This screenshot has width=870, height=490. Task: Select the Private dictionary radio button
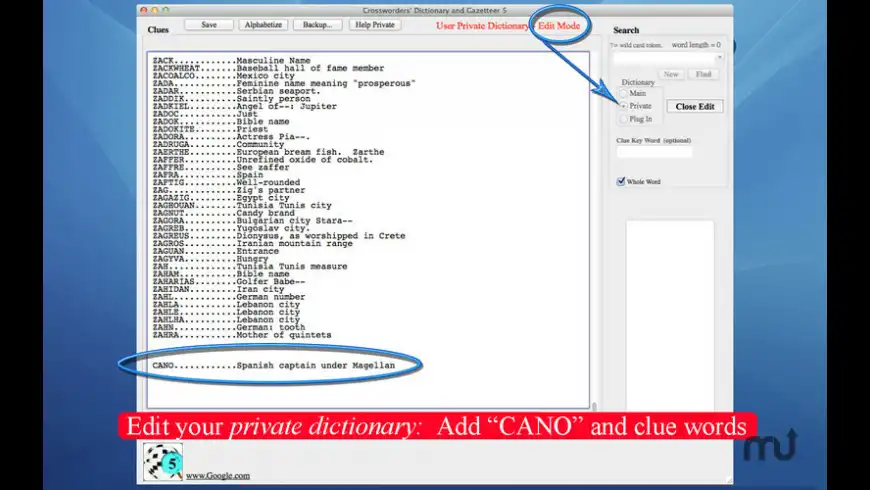tap(623, 106)
